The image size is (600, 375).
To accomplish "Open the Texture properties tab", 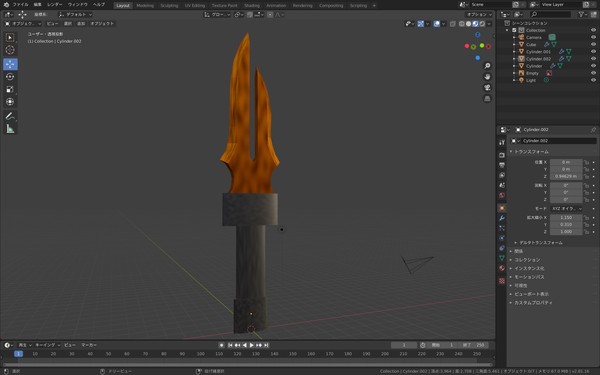I will [x=502, y=281].
